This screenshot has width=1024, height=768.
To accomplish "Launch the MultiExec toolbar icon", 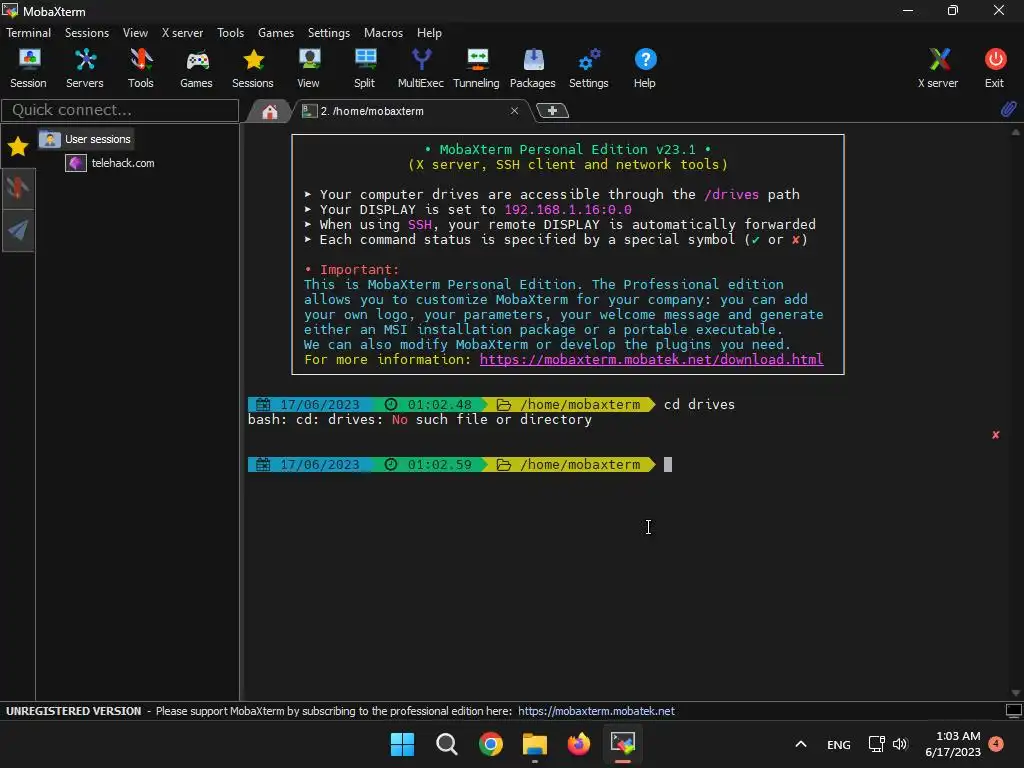I will (421, 69).
